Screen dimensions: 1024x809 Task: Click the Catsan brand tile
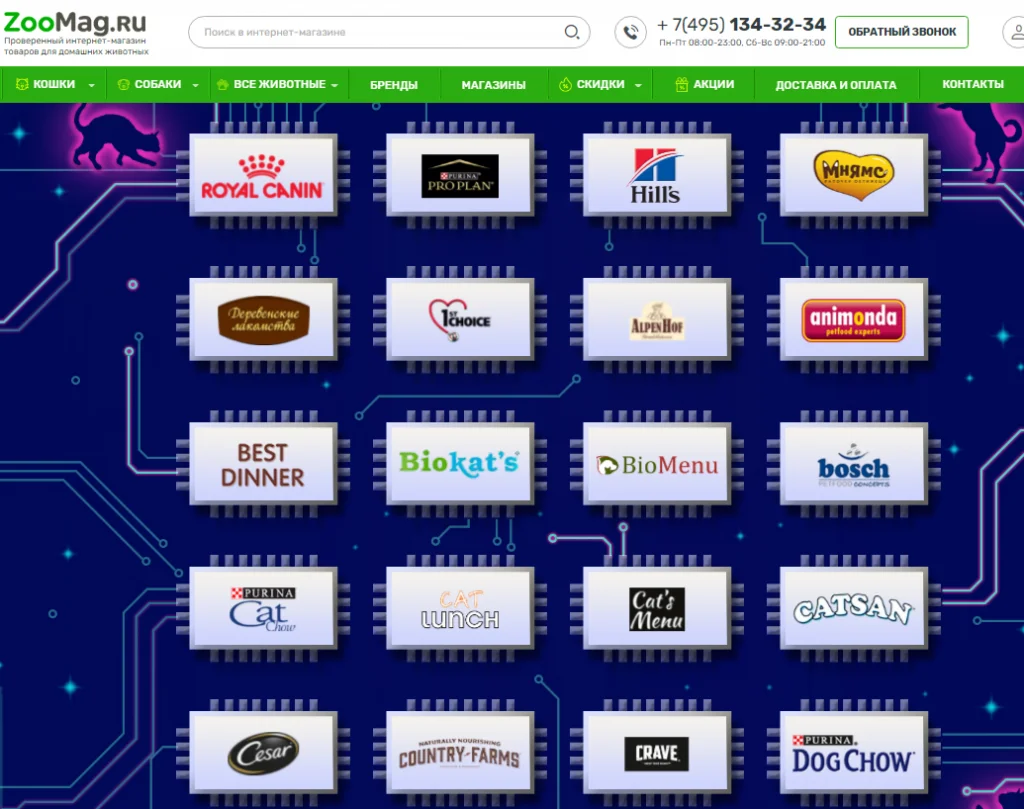click(x=853, y=609)
